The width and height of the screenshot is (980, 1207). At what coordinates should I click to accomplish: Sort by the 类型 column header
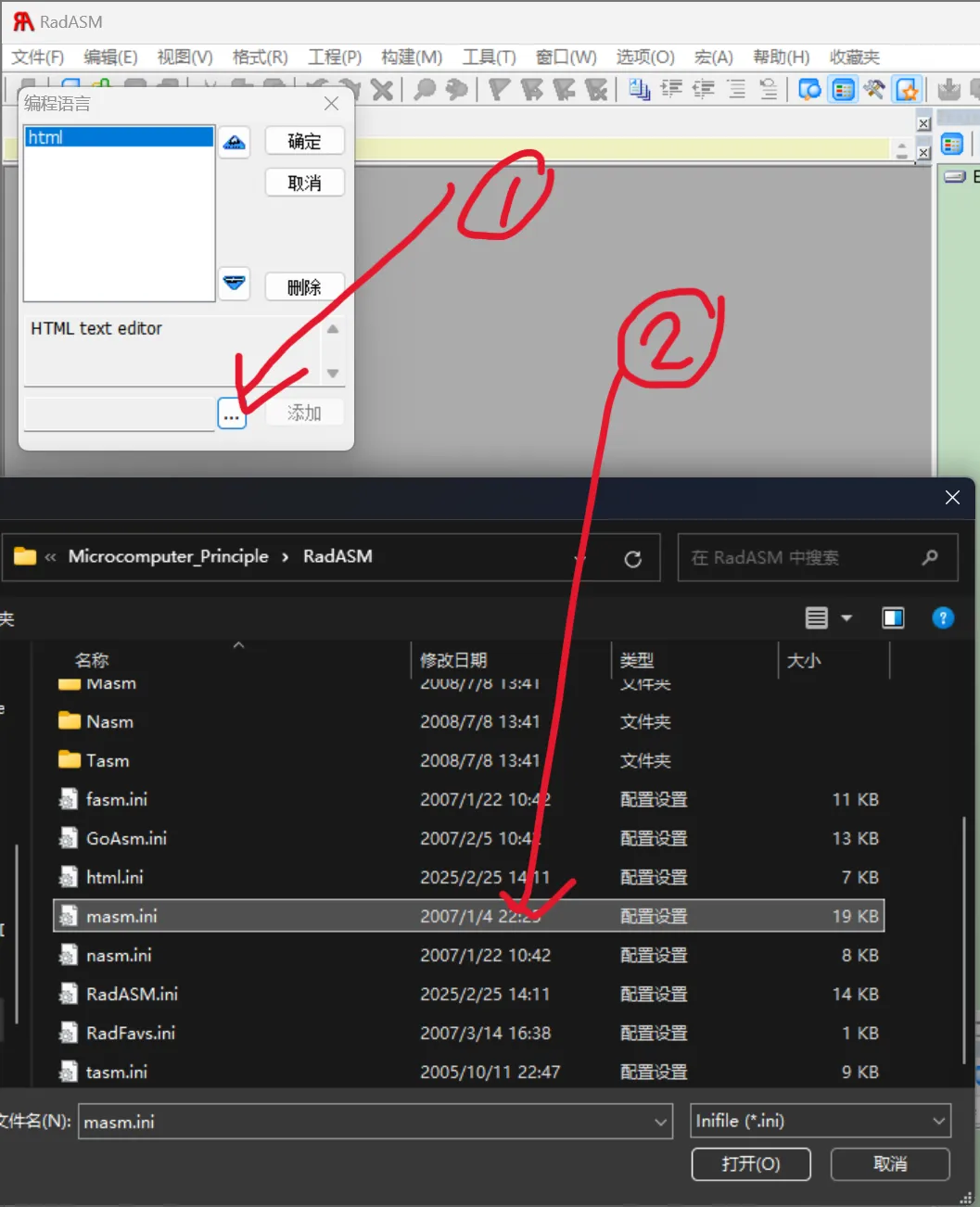[637, 660]
